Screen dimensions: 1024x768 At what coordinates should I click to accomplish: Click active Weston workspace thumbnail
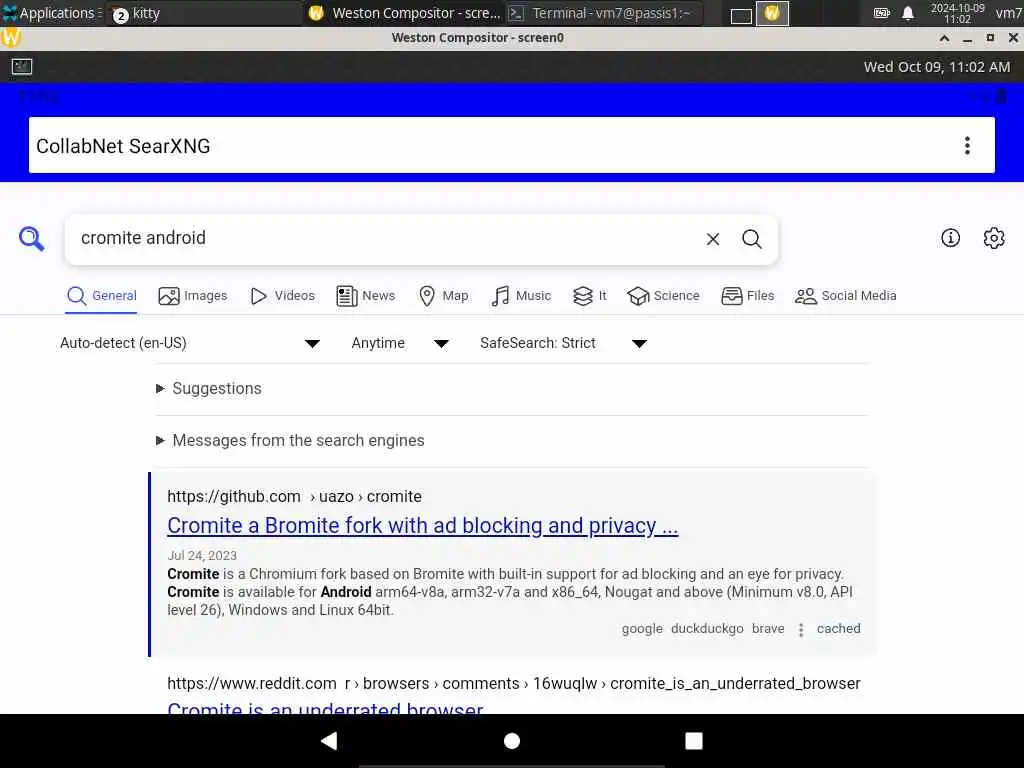pyautogui.click(x=772, y=13)
